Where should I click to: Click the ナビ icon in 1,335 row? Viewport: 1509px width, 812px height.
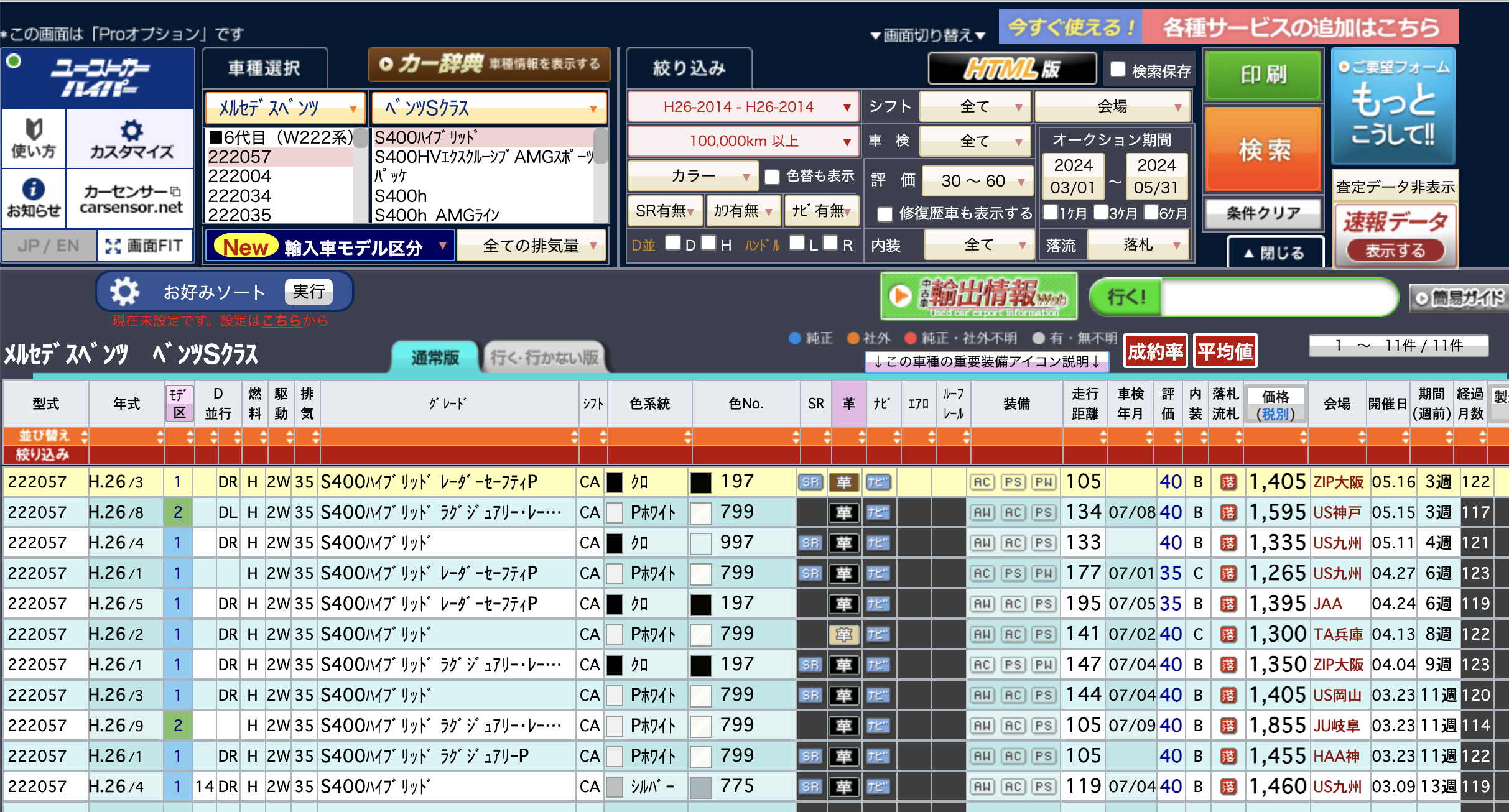878,543
